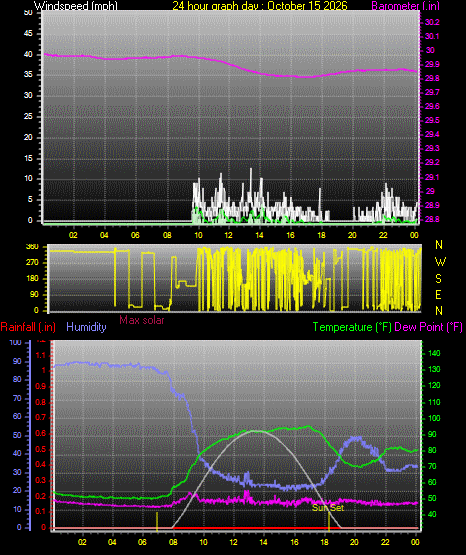
Task: Click the Barometer (.in) axis label
Action: (x=405, y=6)
